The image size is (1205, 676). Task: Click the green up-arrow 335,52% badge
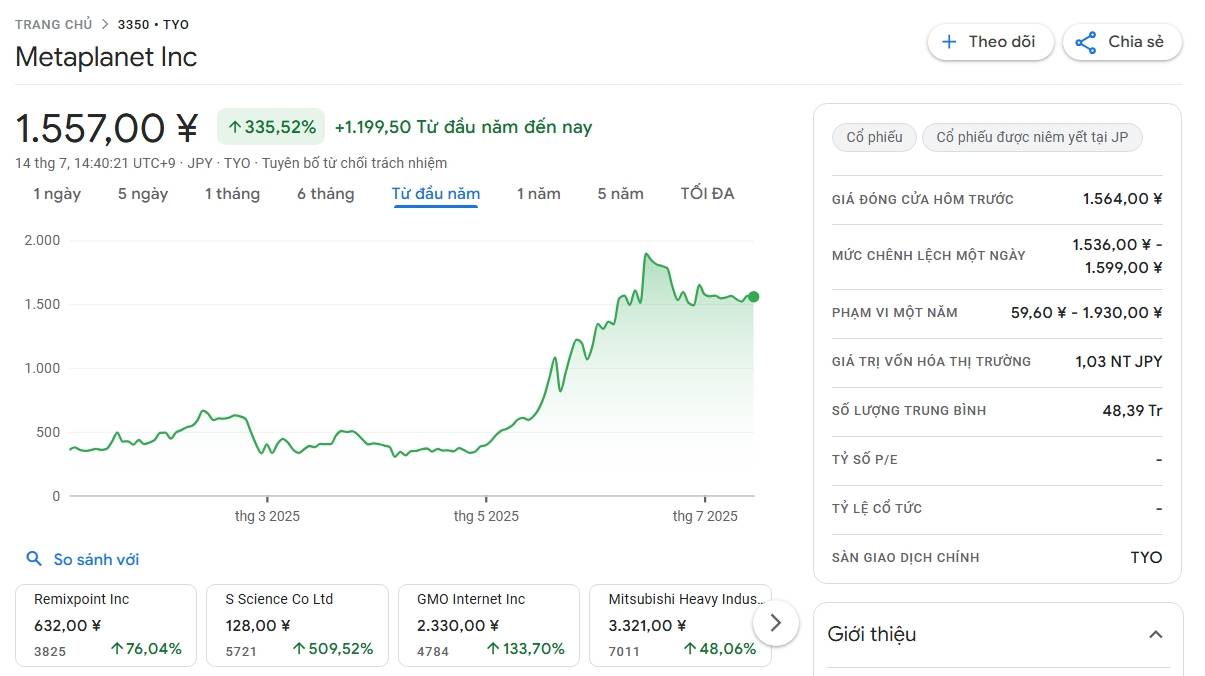271,127
